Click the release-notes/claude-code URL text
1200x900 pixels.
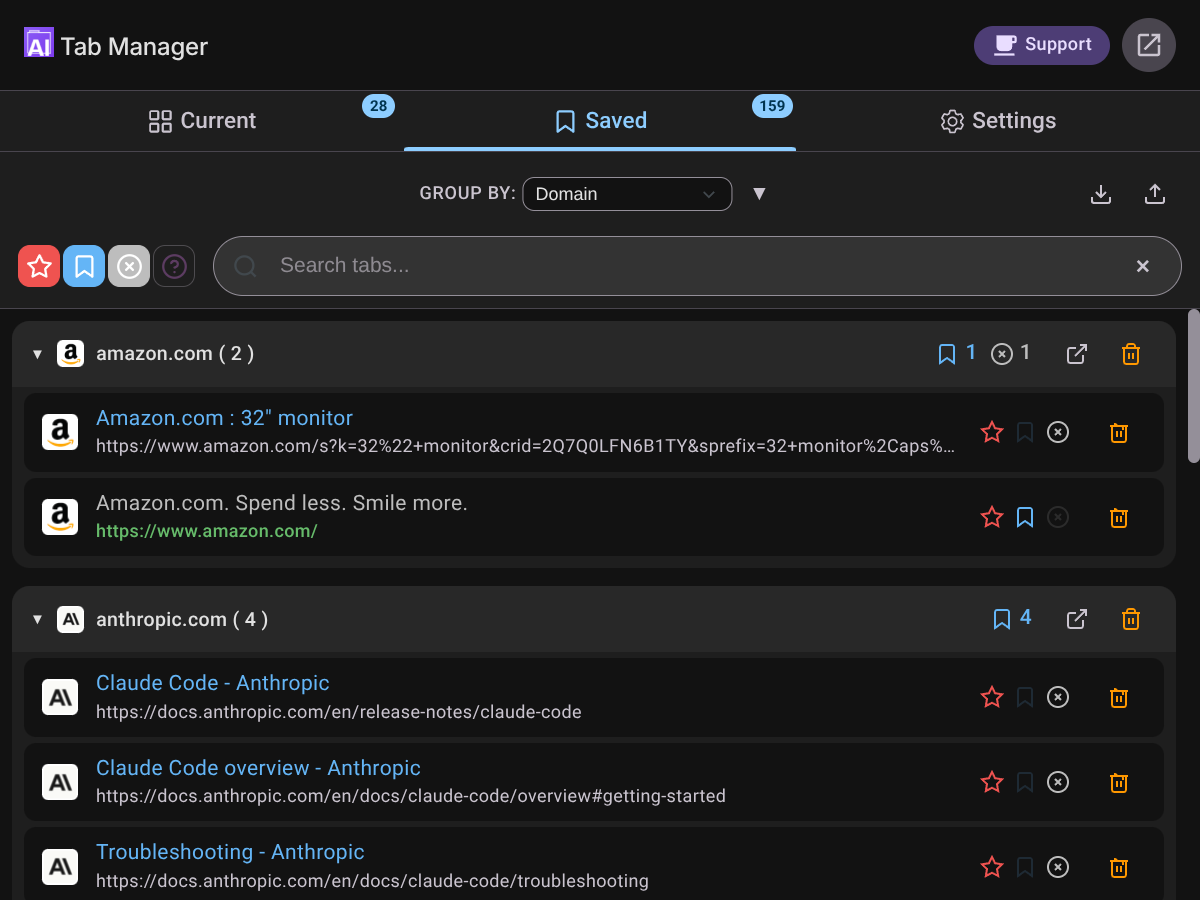pos(339,713)
